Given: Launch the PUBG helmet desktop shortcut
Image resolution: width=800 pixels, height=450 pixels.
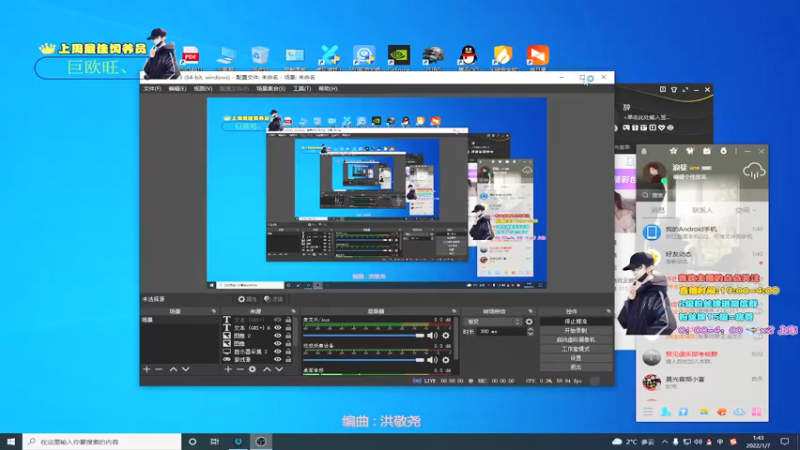Looking at the screenshot, I should 434,56.
